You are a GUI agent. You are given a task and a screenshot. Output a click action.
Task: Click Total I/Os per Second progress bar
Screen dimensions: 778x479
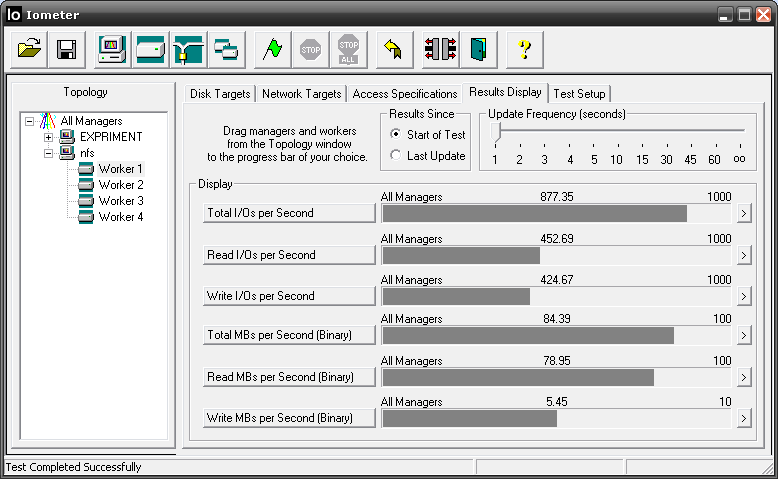click(x=557, y=213)
